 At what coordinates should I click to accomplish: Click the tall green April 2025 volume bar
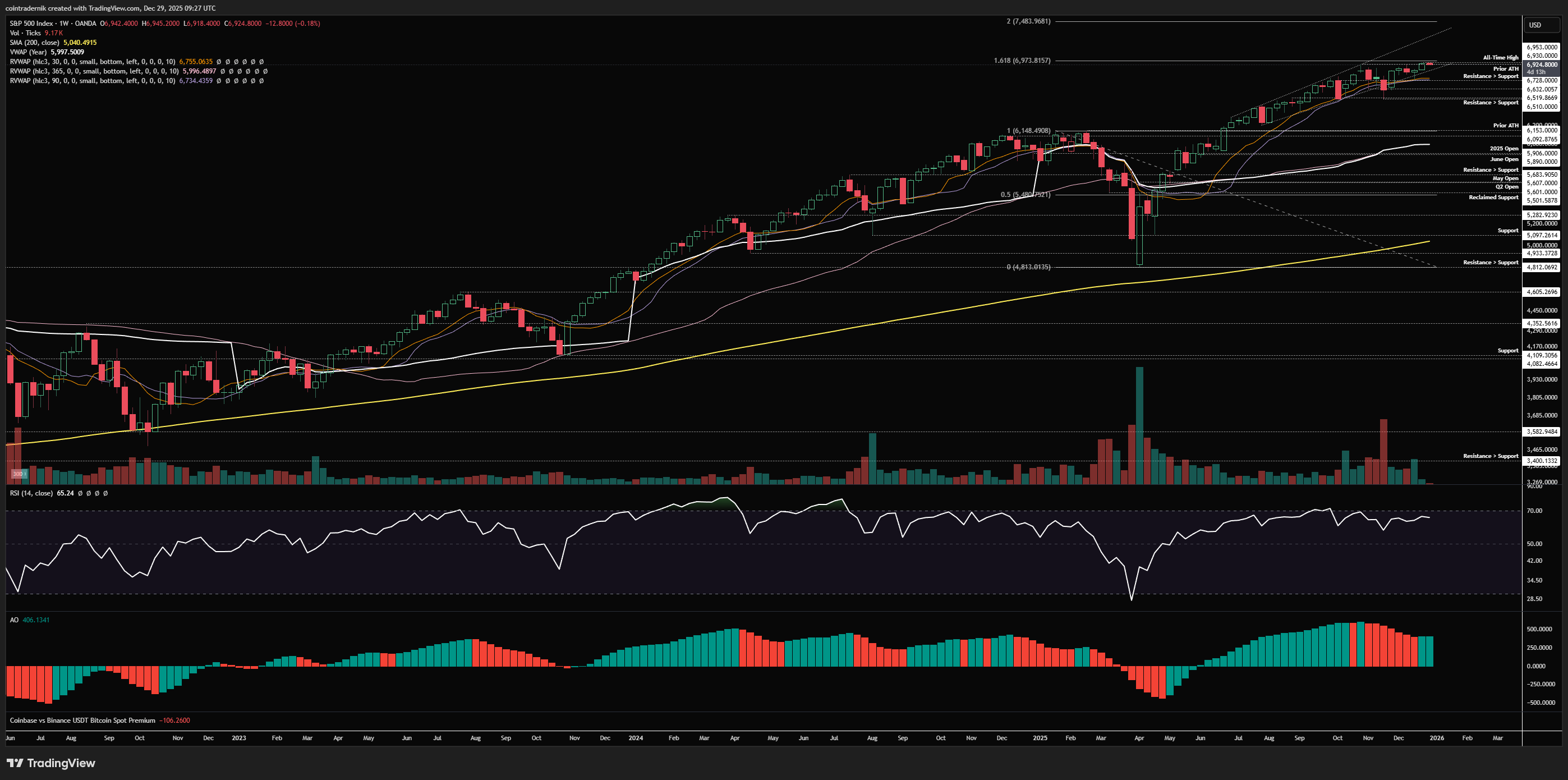pyautogui.click(x=1139, y=426)
